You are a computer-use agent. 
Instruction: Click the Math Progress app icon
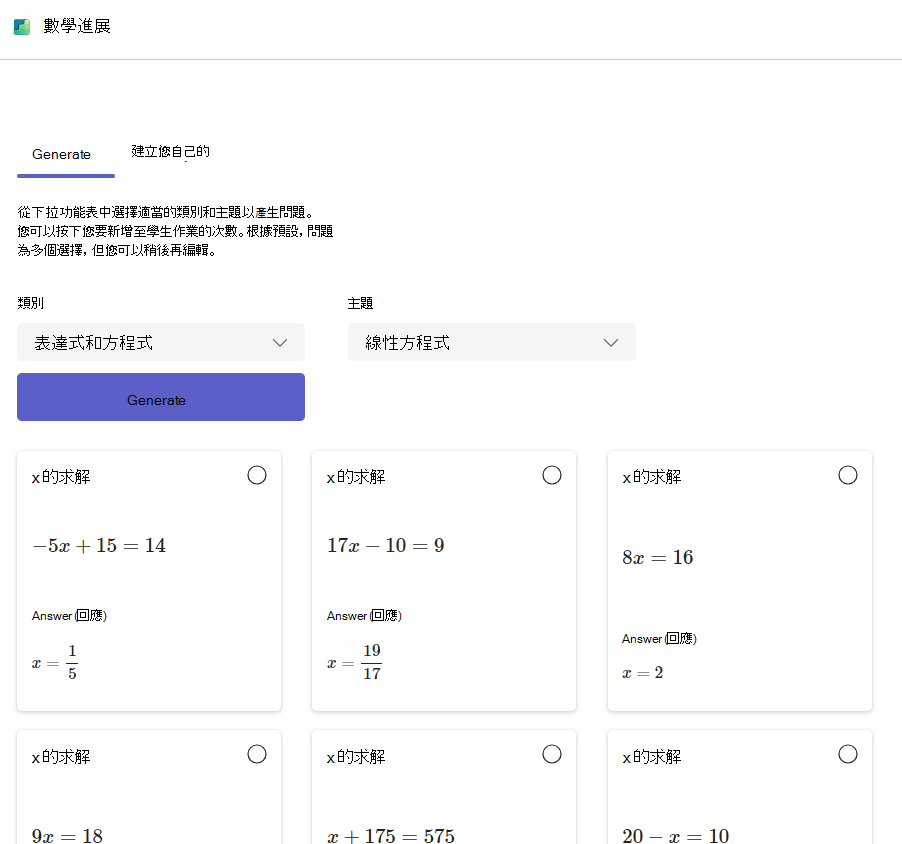click(x=22, y=26)
